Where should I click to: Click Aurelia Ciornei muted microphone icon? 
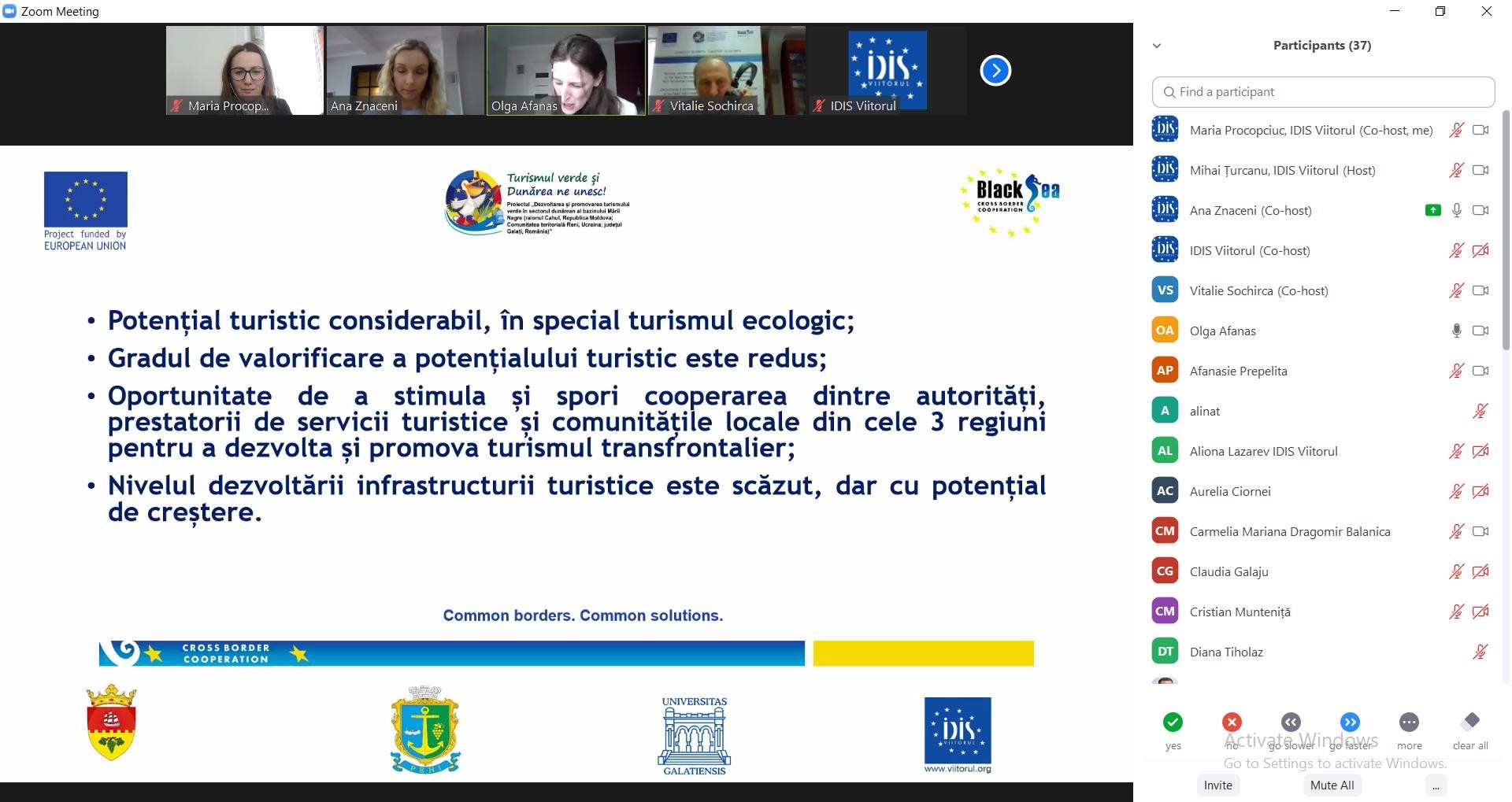[x=1457, y=492]
